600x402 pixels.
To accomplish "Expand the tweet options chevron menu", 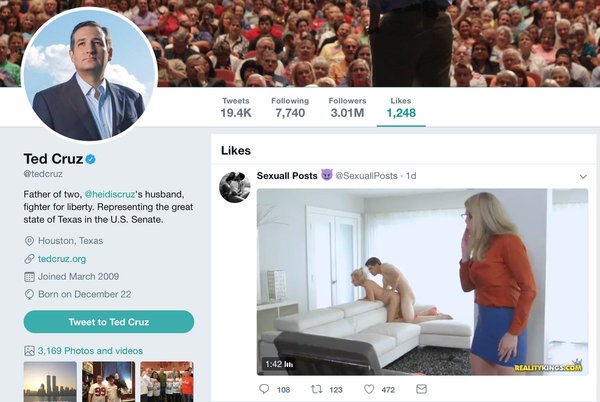I will [x=583, y=177].
